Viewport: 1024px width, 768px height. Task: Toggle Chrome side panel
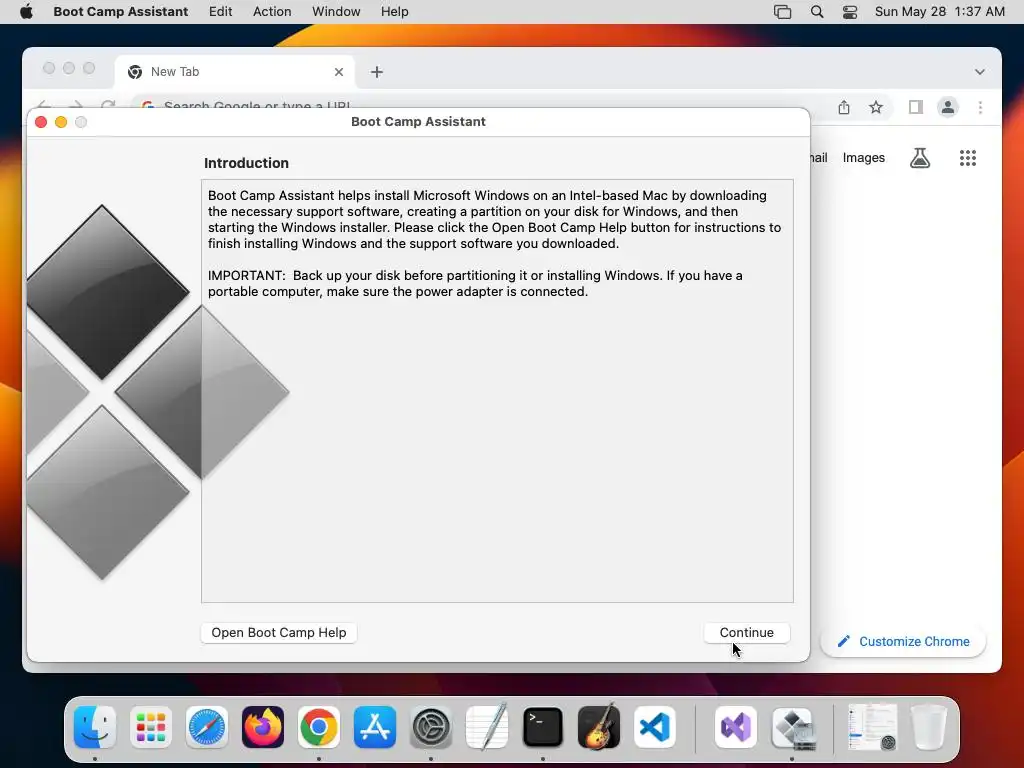(916, 107)
